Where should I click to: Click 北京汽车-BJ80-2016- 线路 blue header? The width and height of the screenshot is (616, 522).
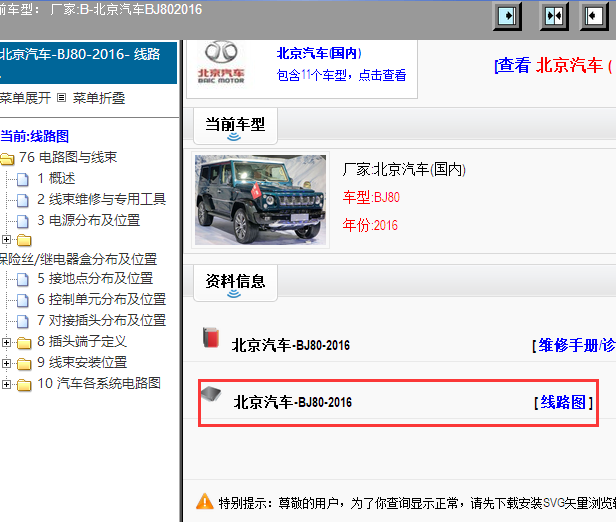click(x=88, y=63)
